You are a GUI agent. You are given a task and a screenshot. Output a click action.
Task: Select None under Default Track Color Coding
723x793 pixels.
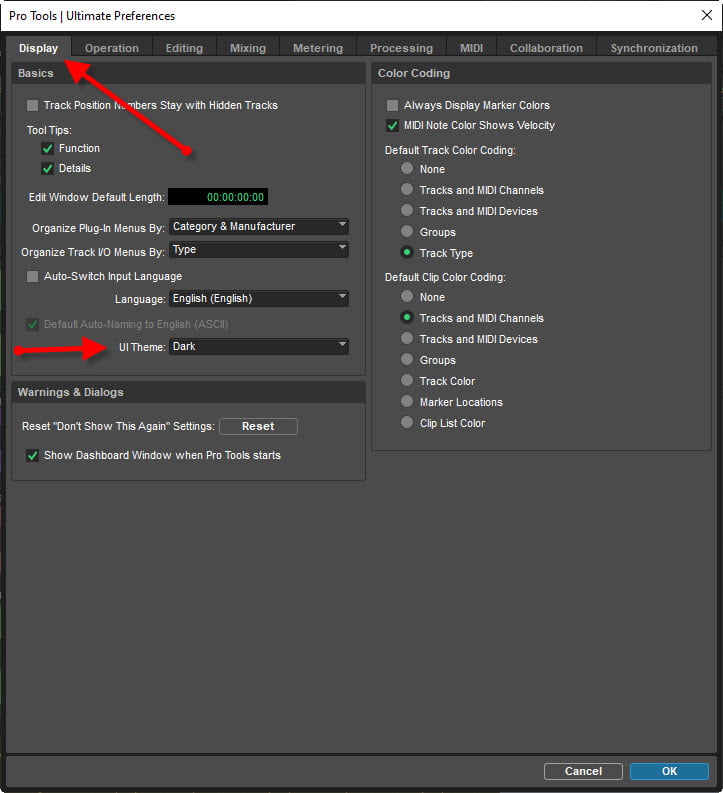pyautogui.click(x=407, y=168)
